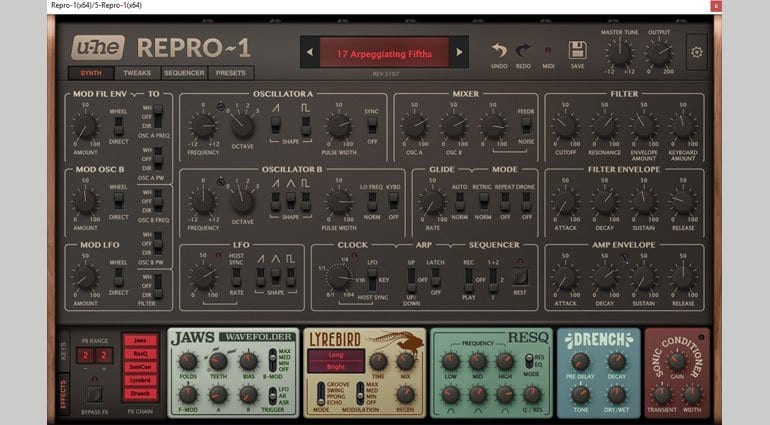The image size is (770, 425).
Task: Switch to the PRESETS tab
Action: pos(231,73)
